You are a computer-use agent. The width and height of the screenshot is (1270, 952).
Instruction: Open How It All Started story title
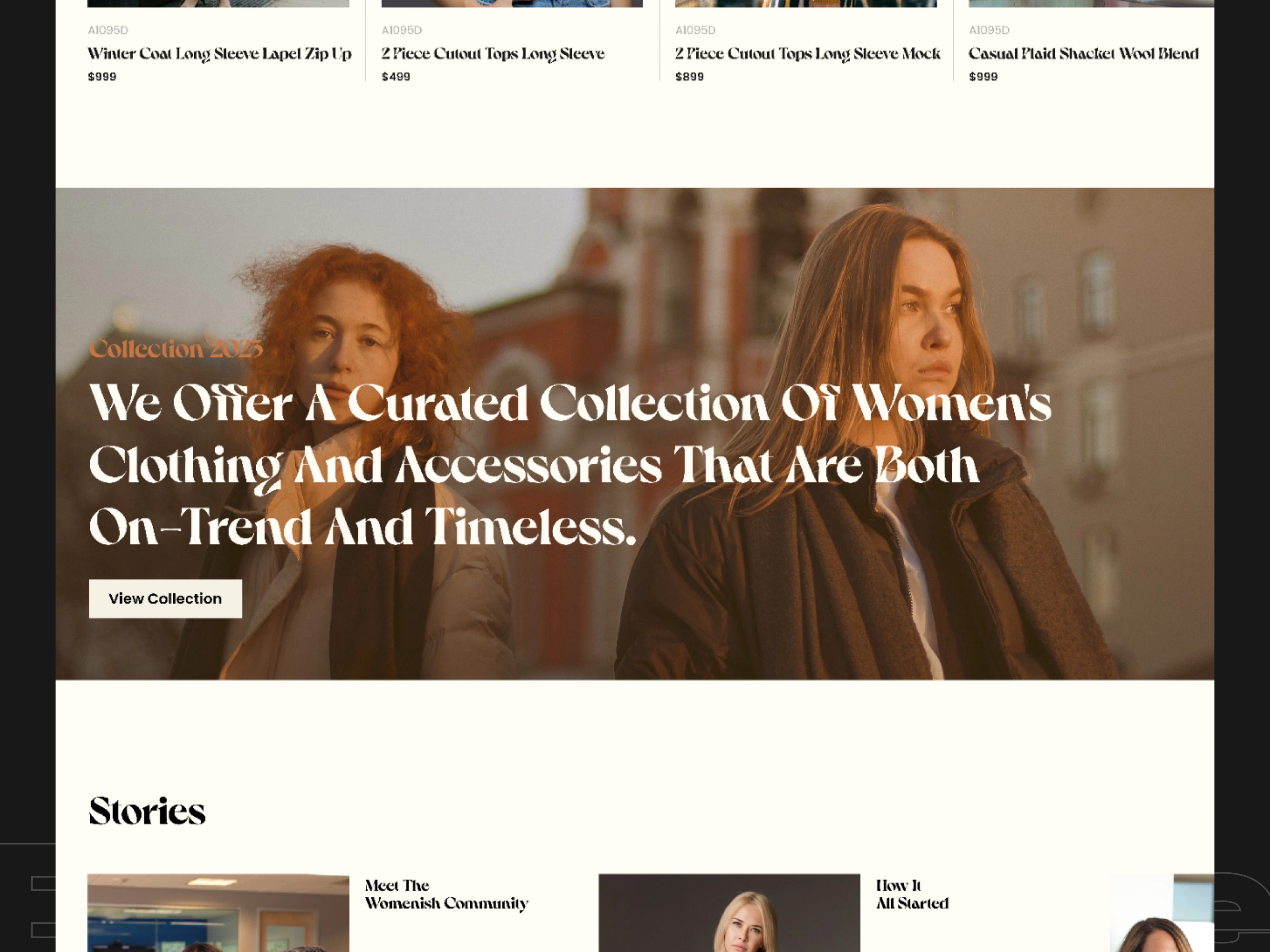pyautogui.click(x=912, y=894)
